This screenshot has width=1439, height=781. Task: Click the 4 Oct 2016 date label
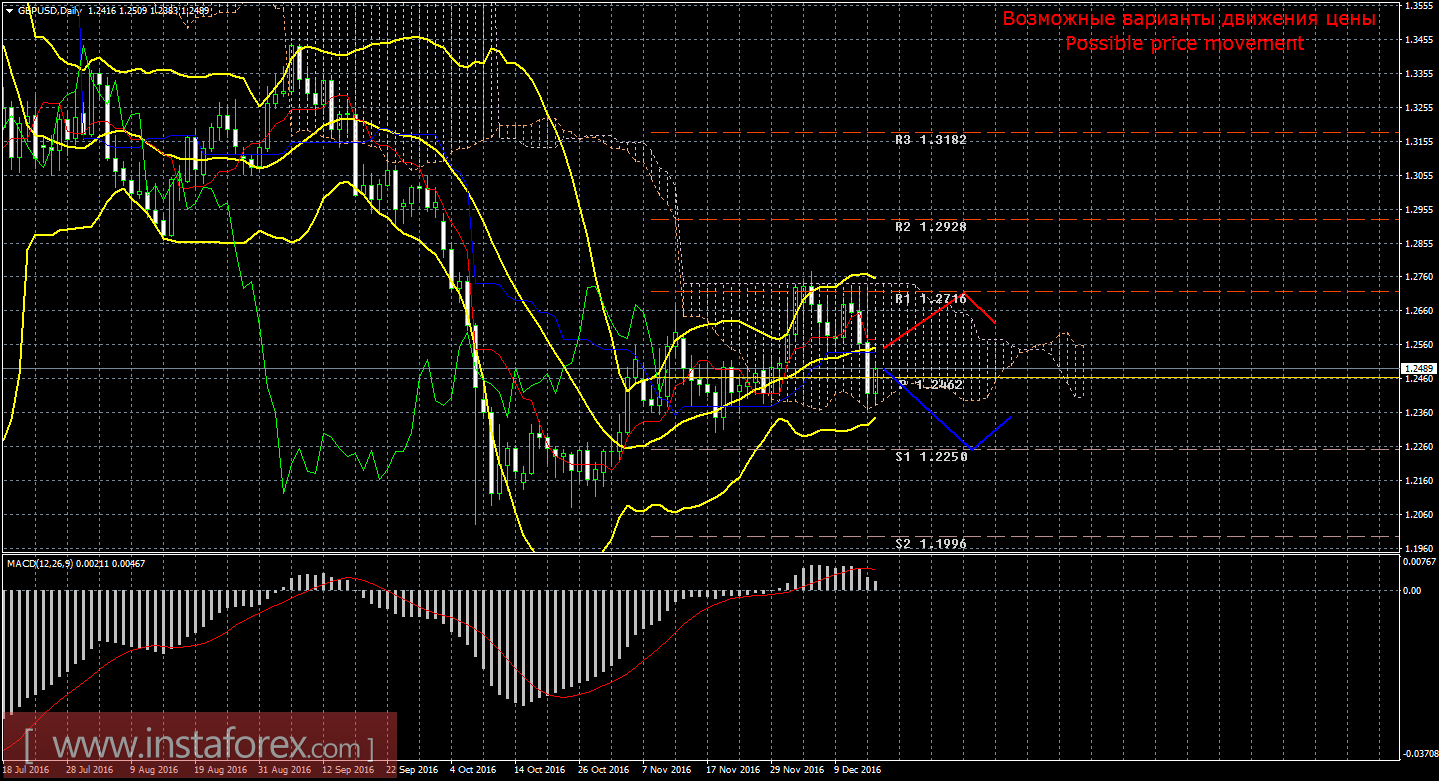471,770
